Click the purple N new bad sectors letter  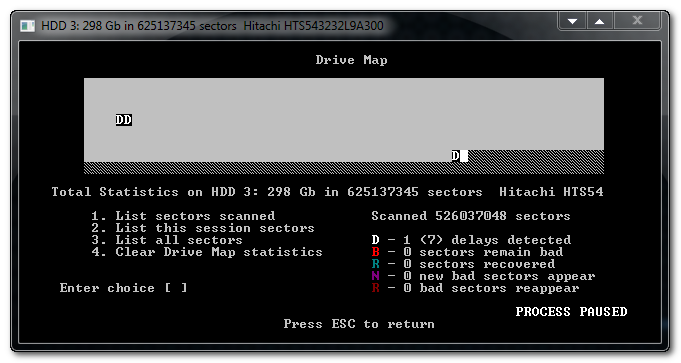(376, 276)
